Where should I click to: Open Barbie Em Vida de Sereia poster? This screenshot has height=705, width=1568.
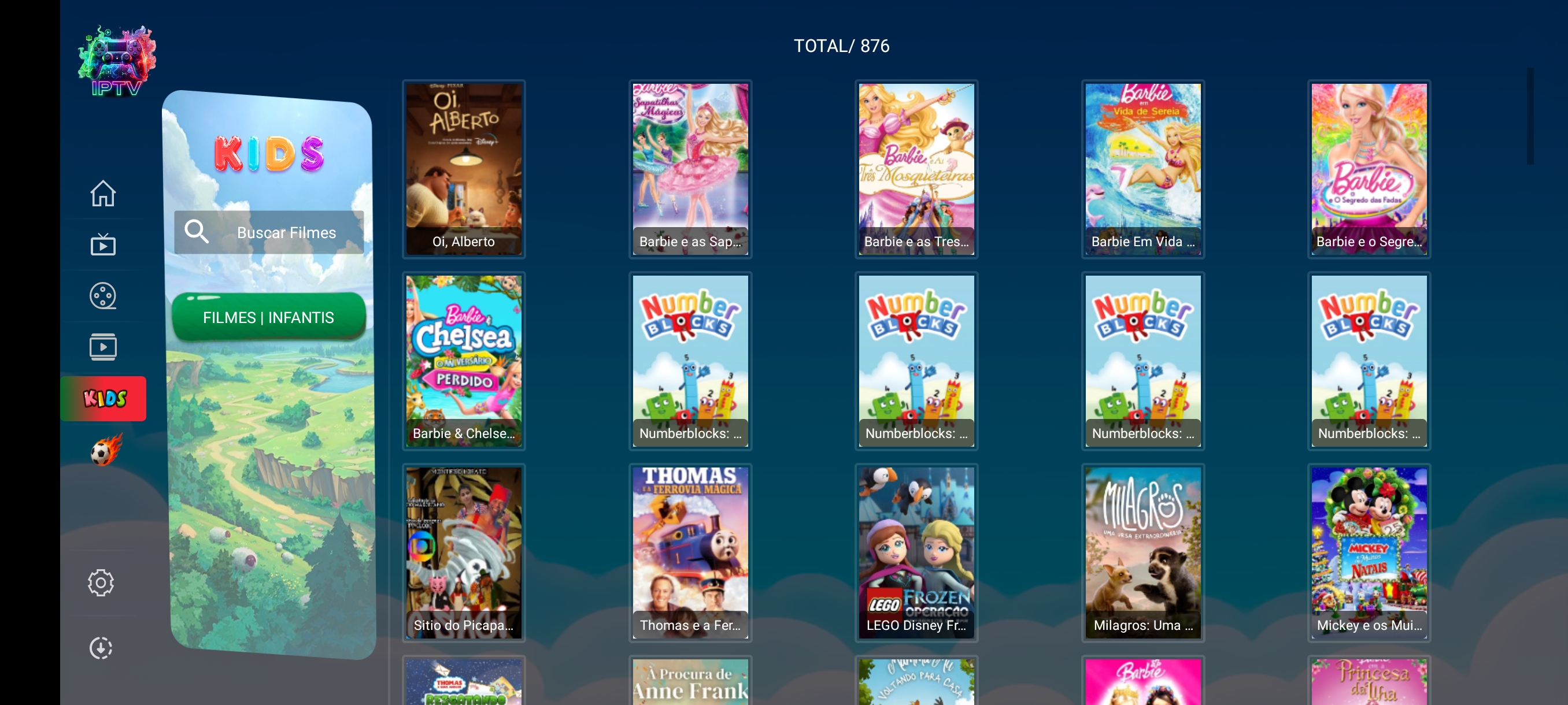1142,169
